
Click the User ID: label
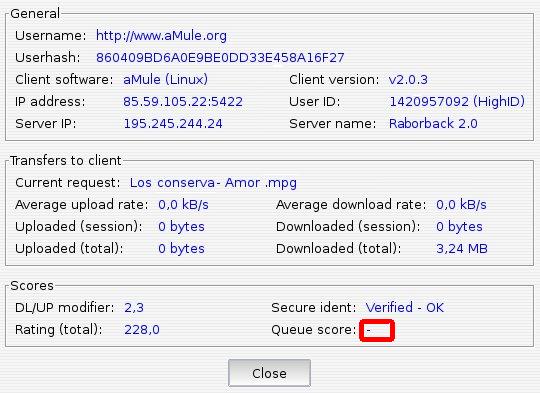click(314, 102)
